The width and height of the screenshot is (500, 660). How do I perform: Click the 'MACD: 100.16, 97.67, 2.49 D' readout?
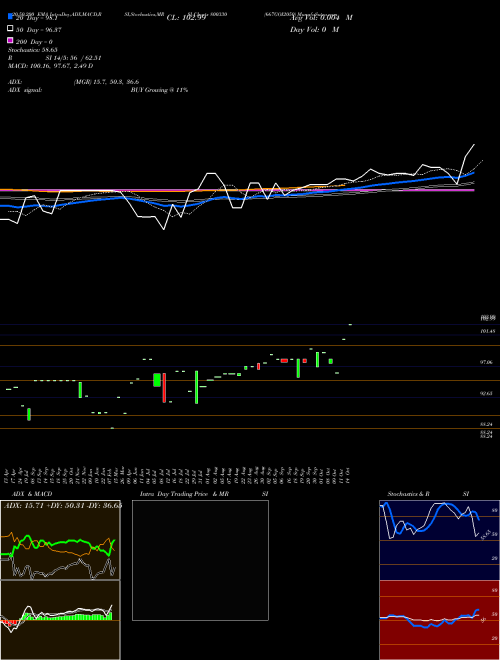51,66
